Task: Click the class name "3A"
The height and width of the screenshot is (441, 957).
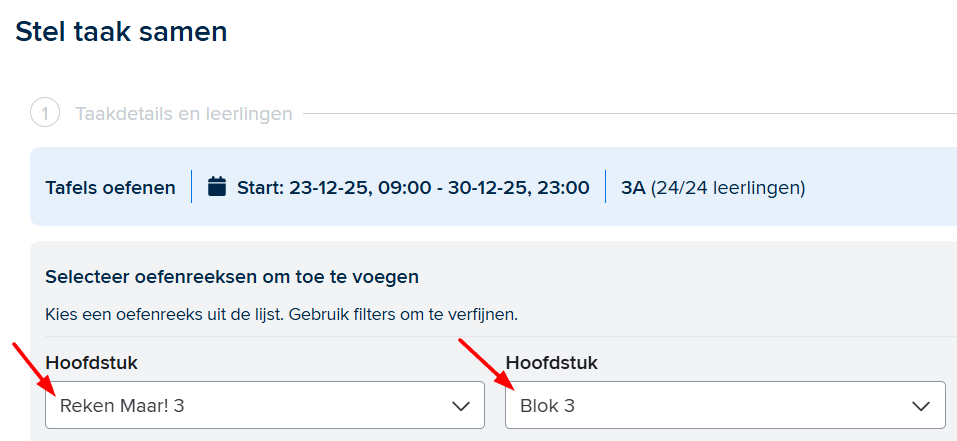Action: click(633, 187)
